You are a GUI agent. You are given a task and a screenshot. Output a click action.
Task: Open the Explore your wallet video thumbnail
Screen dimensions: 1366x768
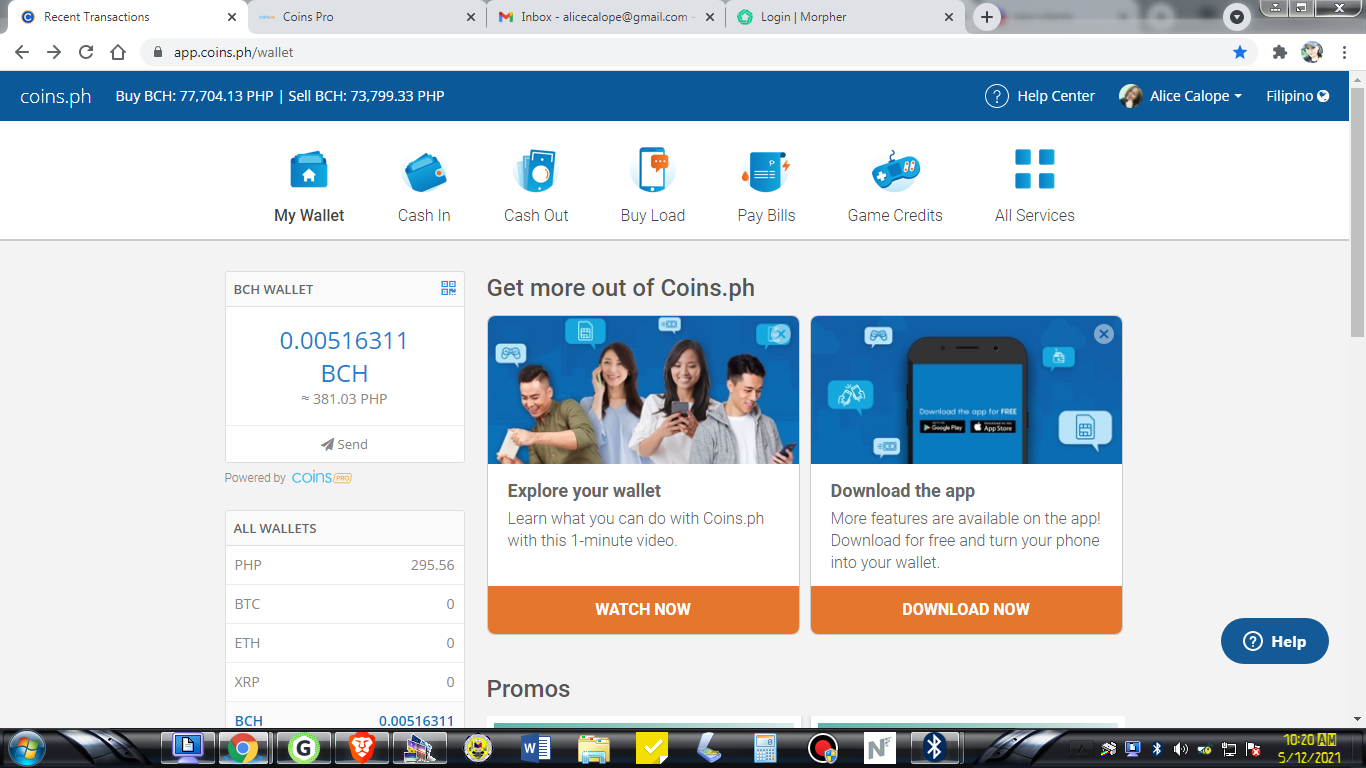coord(643,390)
